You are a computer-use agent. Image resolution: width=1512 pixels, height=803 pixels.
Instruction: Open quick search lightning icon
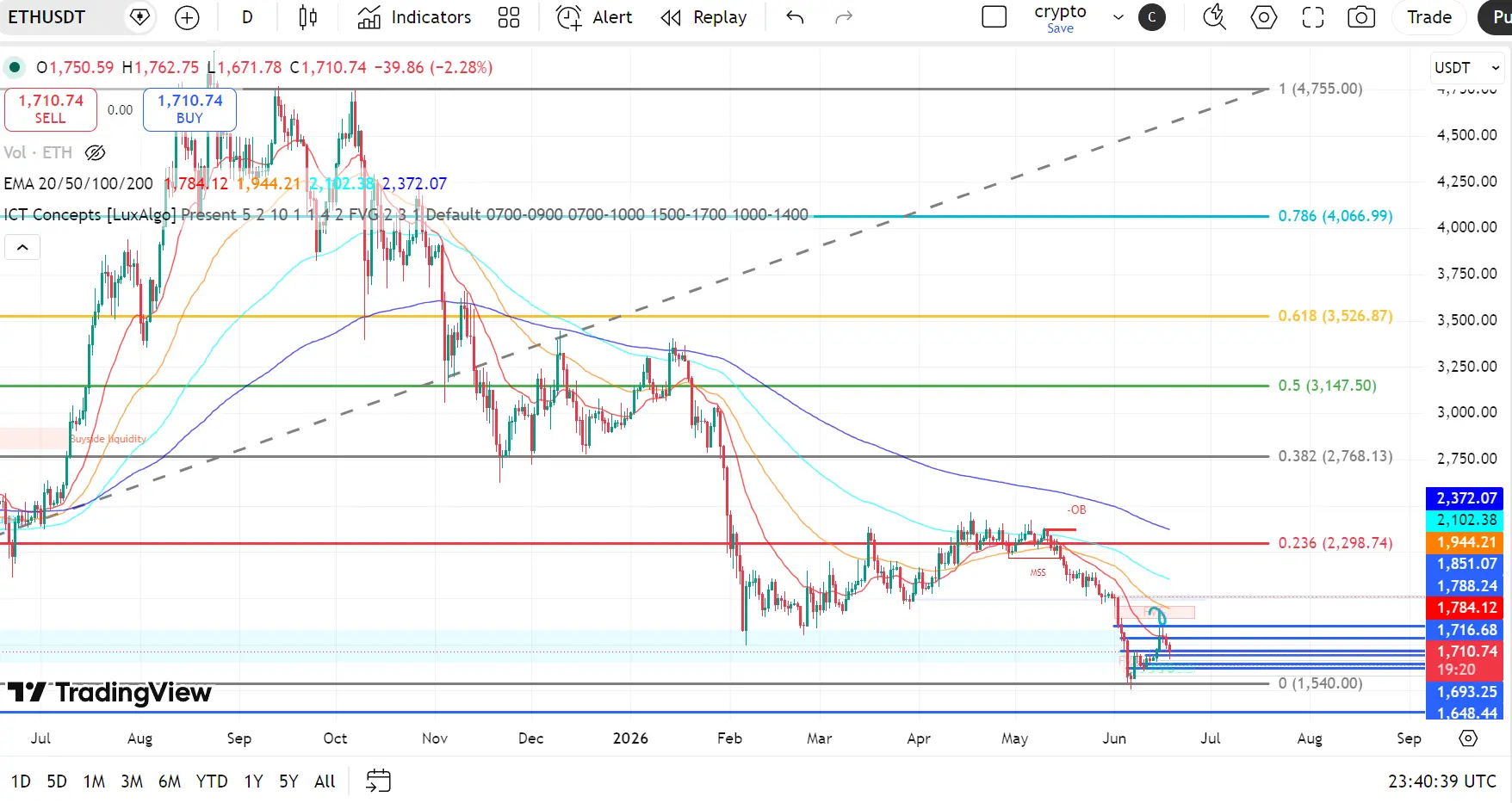point(1214,17)
